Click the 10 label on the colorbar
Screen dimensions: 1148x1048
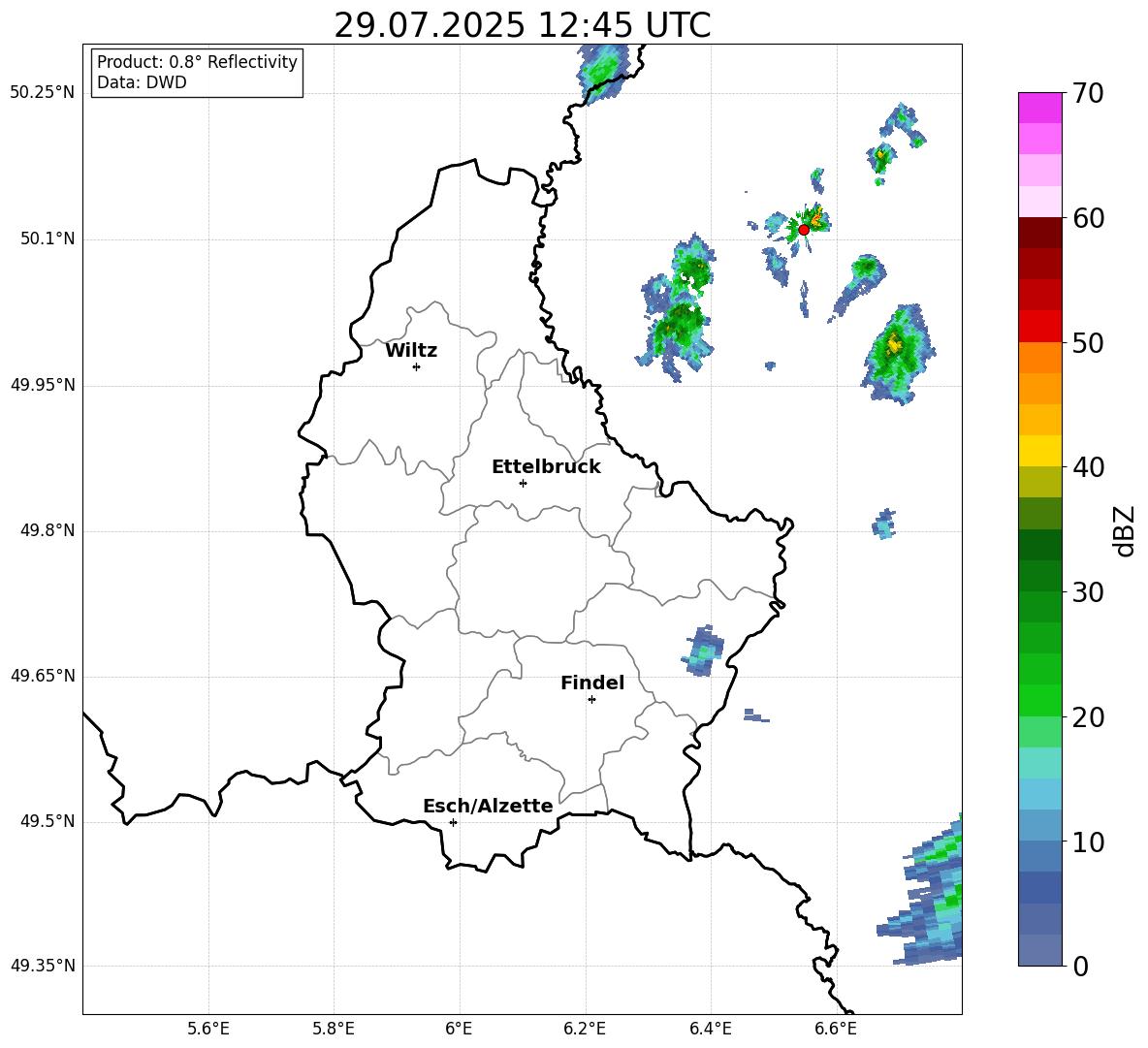point(1088,842)
